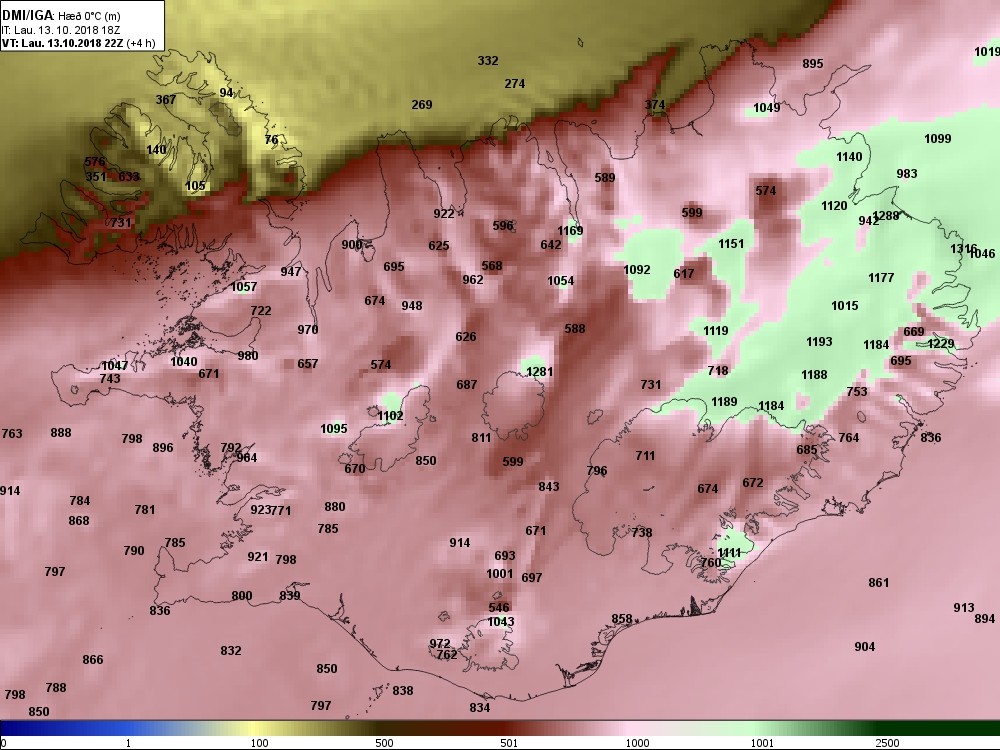Click the map value 738
The height and width of the screenshot is (750, 1000).
click(x=642, y=533)
